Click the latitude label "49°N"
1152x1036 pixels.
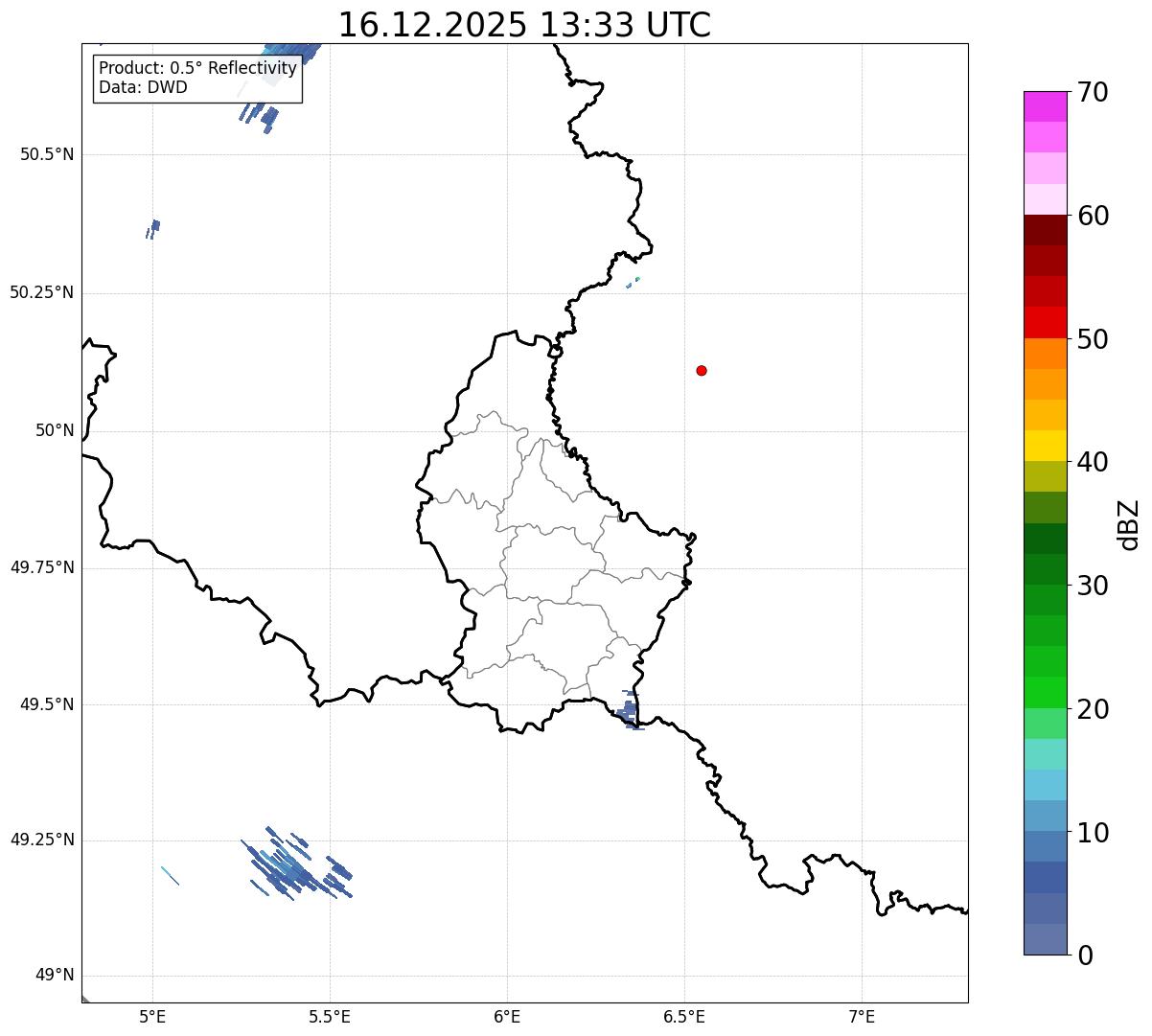coord(55,976)
